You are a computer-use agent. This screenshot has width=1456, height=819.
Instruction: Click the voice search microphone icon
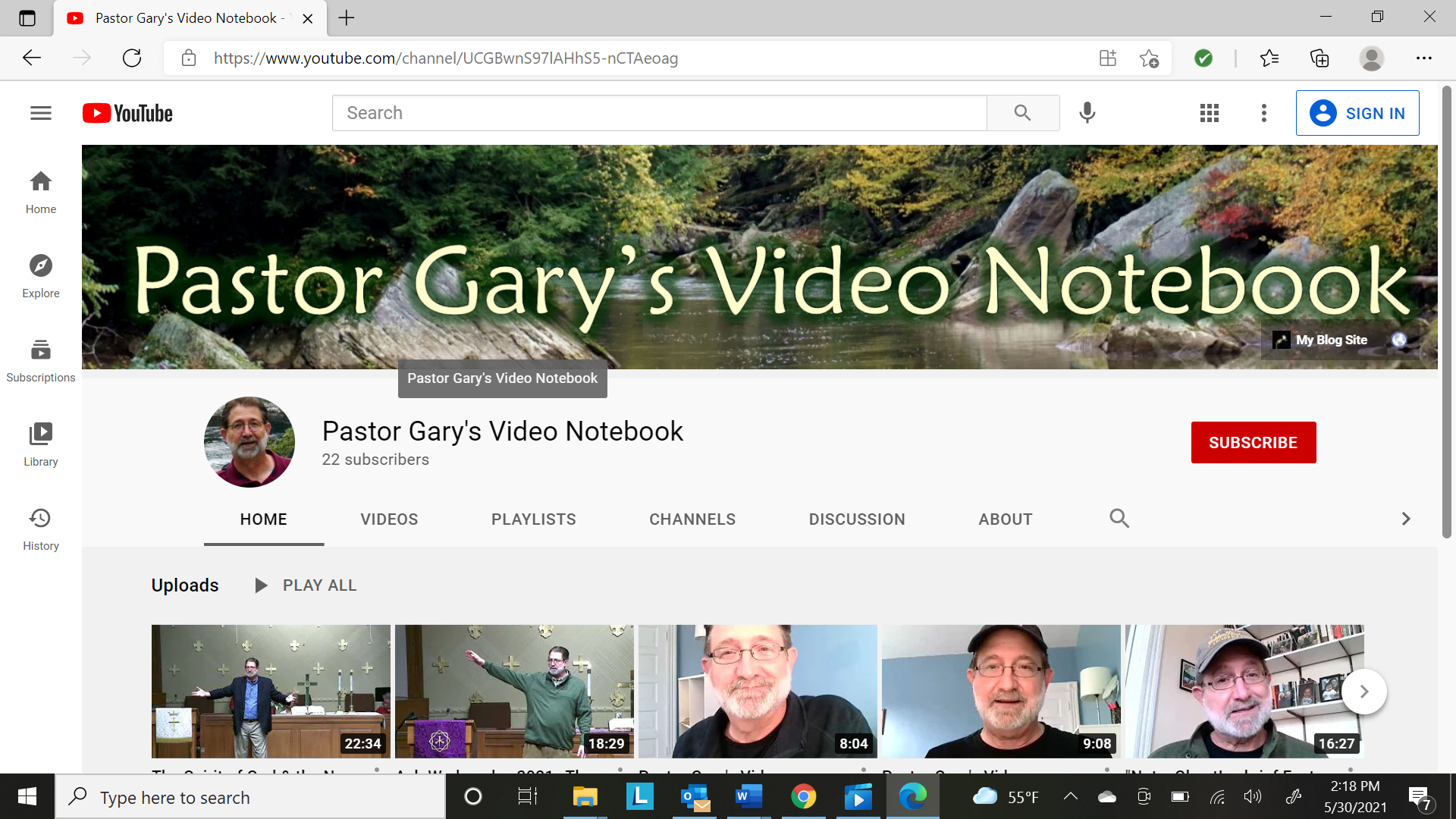click(1087, 113)
